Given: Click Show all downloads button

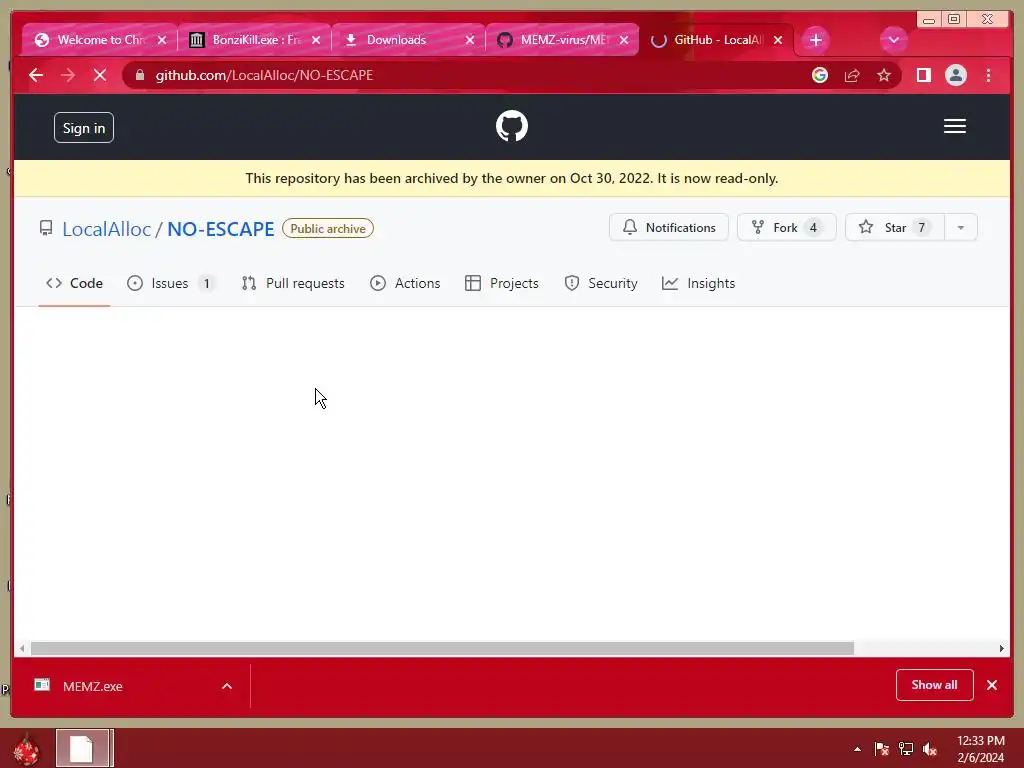Looking at the screenshot, I should point(935,685).
